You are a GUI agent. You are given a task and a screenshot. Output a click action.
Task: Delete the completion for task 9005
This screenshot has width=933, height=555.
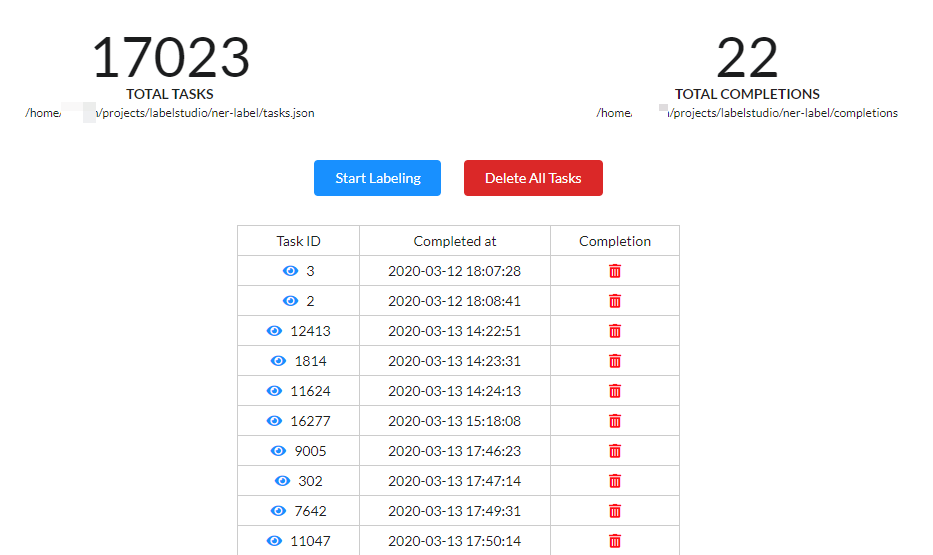tap(615, 451)
